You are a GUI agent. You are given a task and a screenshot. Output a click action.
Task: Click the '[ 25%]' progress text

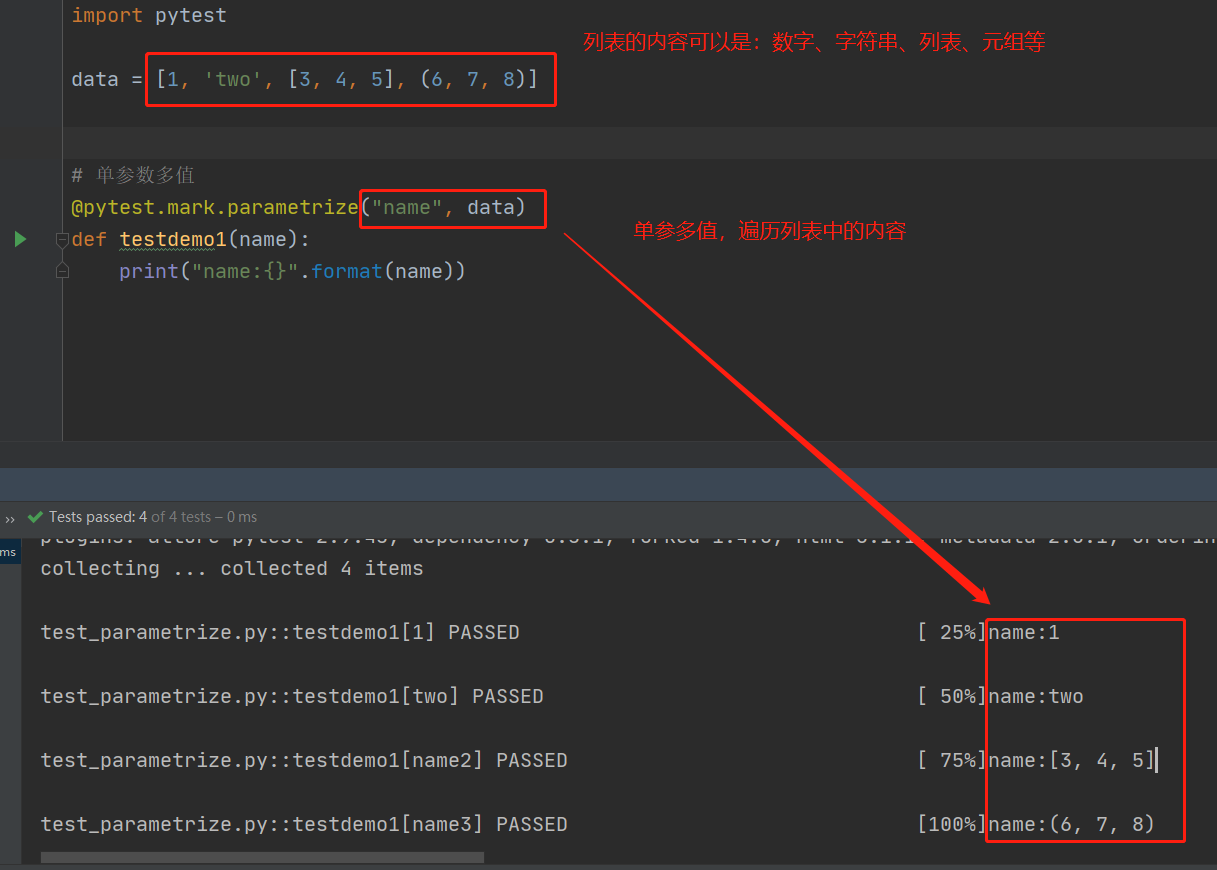click(x=952, y=632)
